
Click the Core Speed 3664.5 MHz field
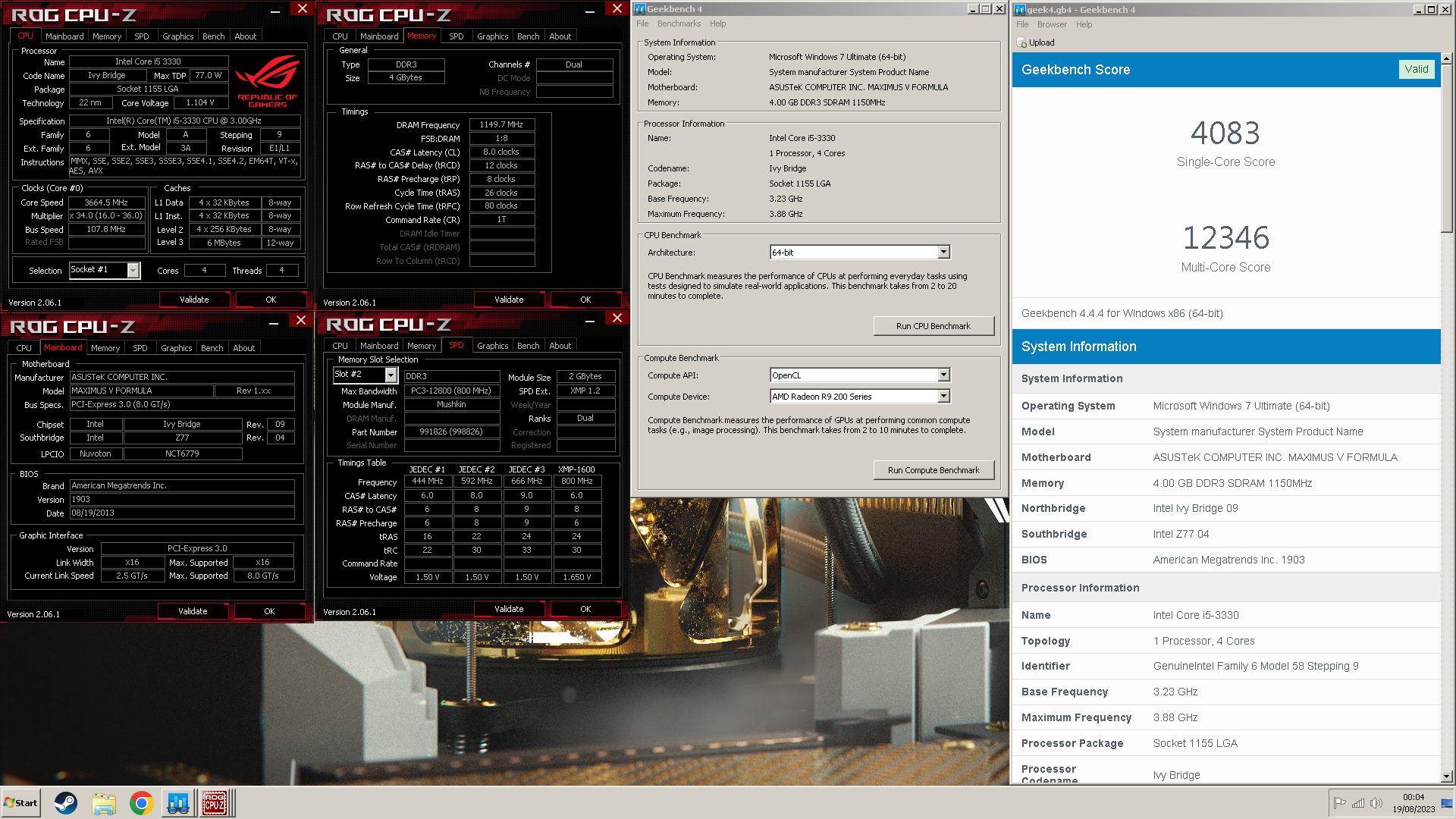click(106, 202)
